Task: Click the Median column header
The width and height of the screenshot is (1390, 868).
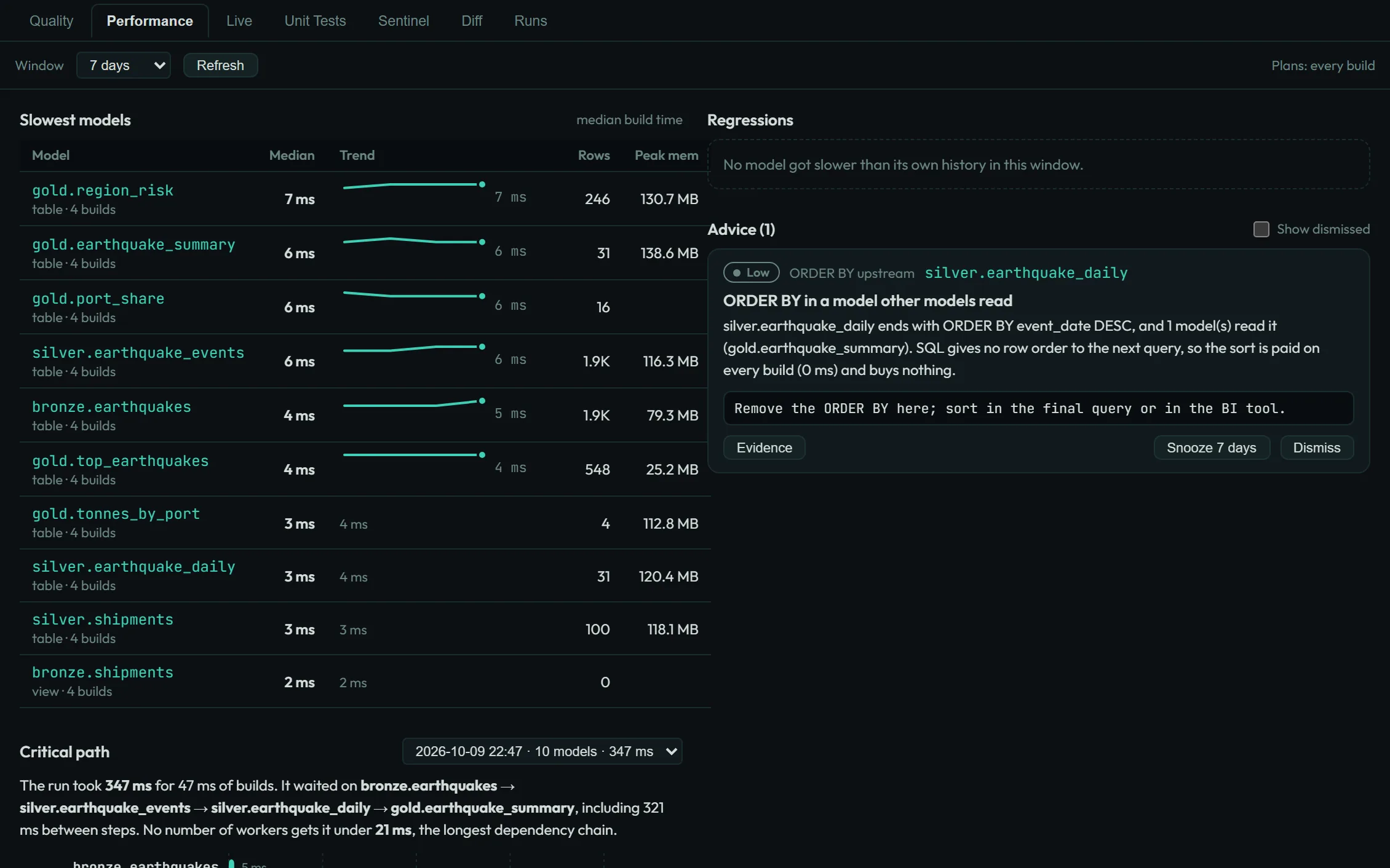Action: pos(292,156)
